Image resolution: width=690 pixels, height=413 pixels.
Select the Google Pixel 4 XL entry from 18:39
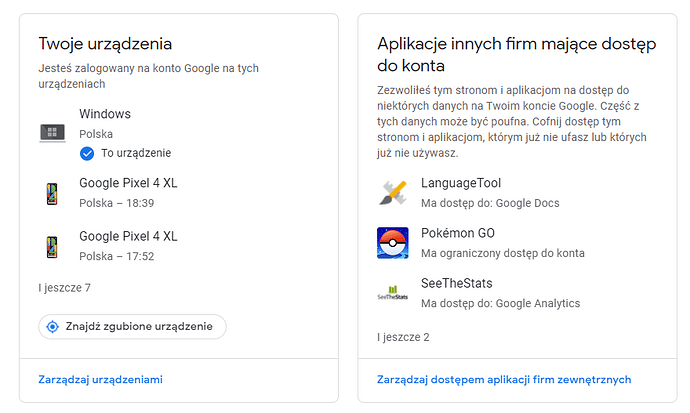(x=128, y=184)
